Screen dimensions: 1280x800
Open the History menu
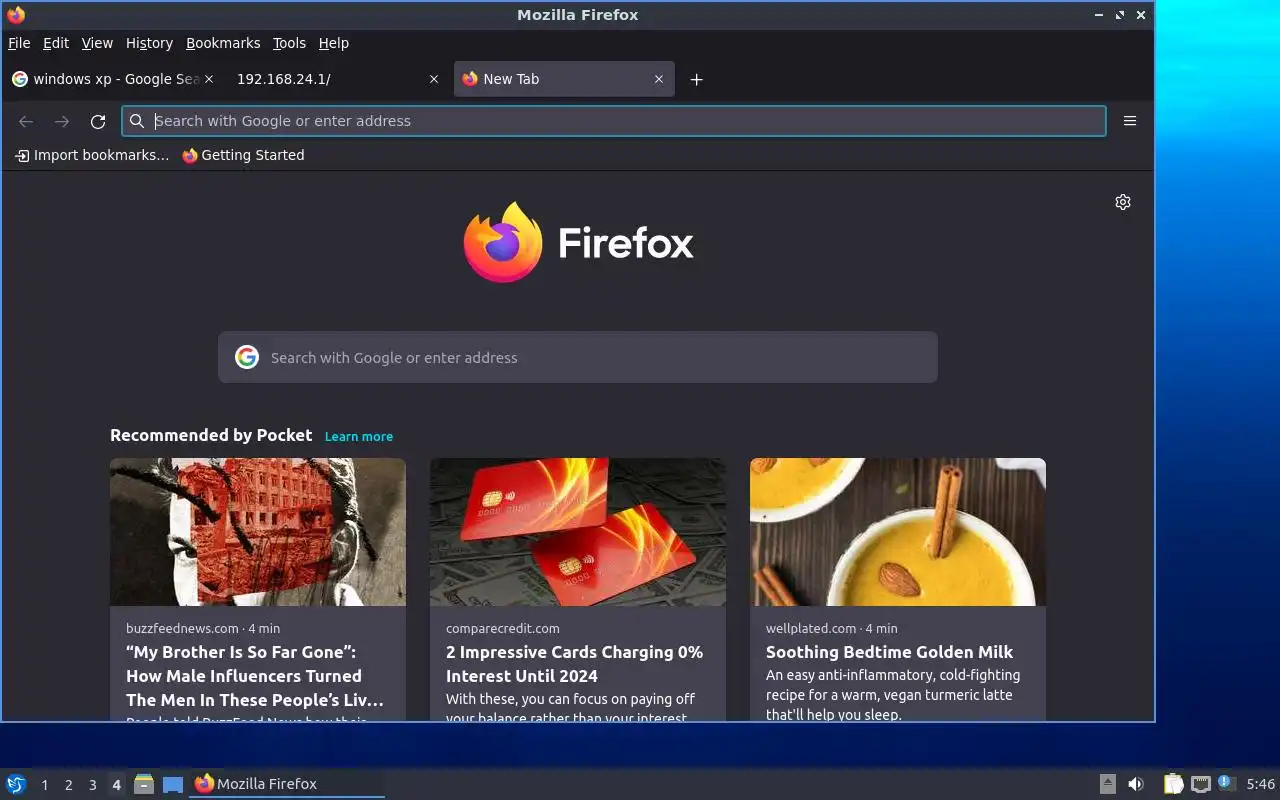click(x=149, y=43)
